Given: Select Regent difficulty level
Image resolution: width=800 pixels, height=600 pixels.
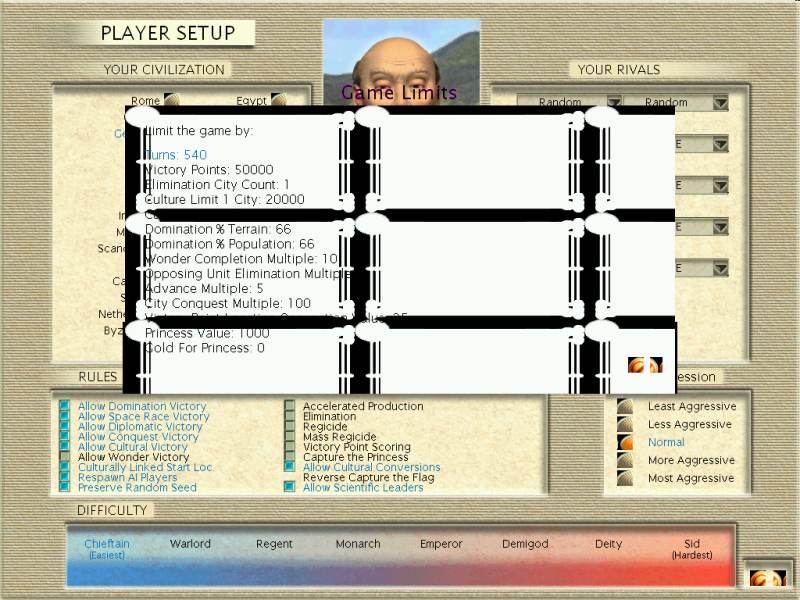Looking at the screenshot, I should [x=274, y=544].
